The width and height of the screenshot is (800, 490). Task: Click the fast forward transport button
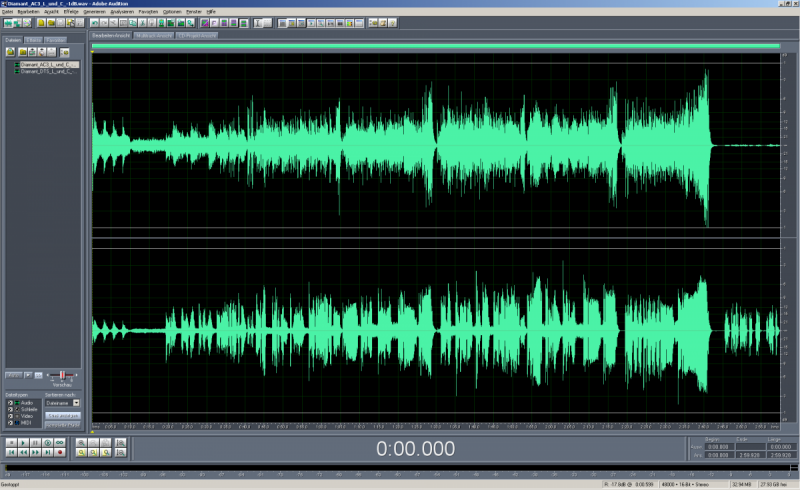pyautogui.click(x=35, y=453)
